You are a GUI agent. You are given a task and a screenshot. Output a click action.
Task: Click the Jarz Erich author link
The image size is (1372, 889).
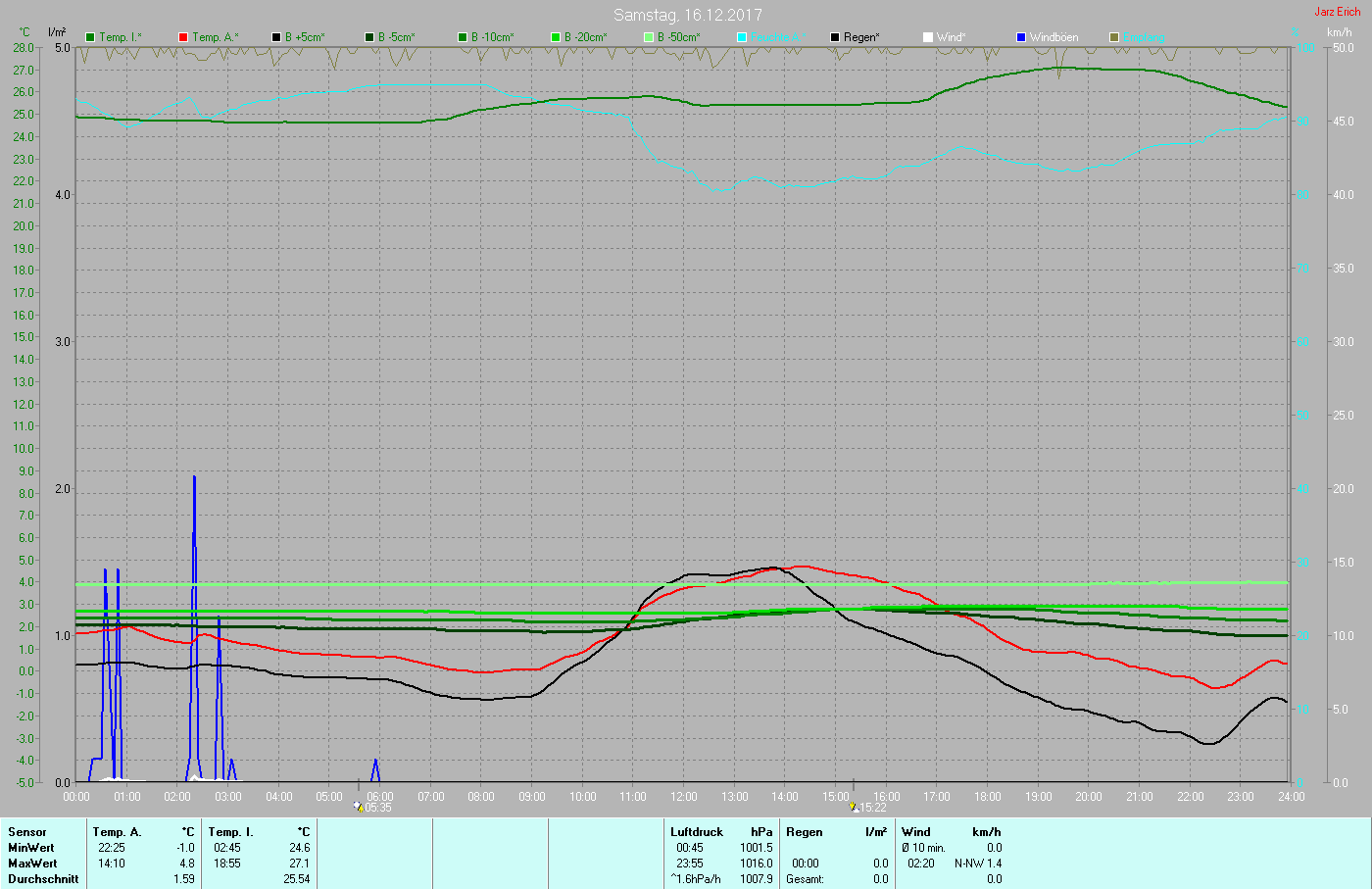pyautogui.click(x=1337, y=12)
